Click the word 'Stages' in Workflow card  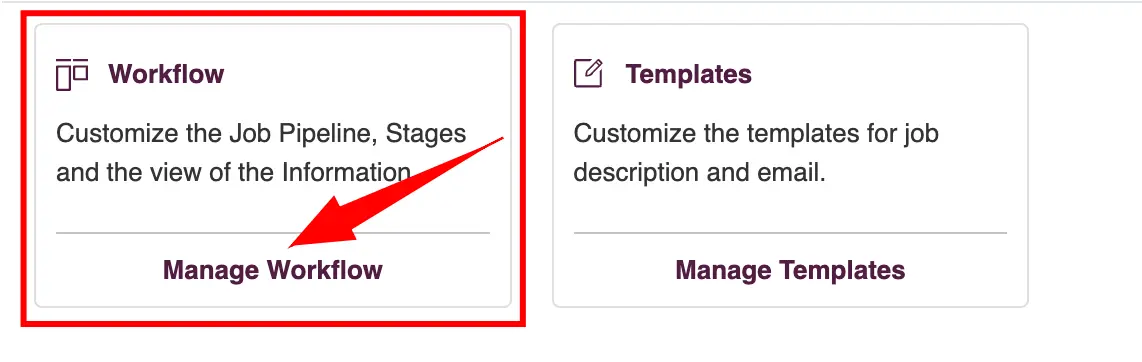(425, 133)
